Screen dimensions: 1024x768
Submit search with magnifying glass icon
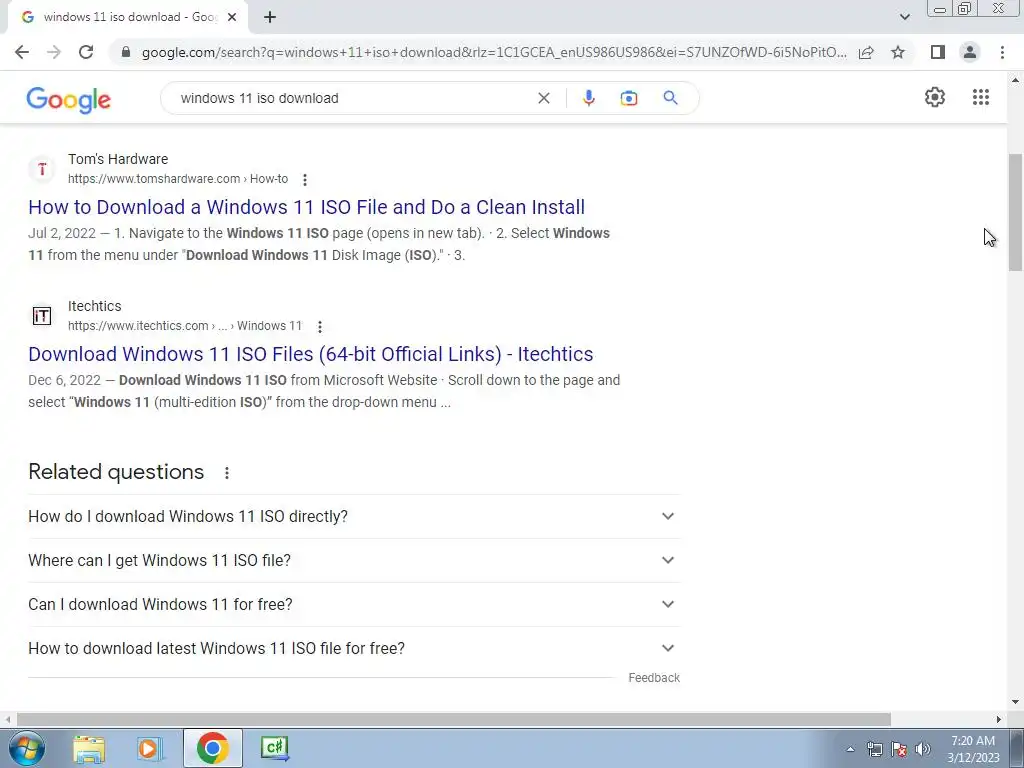coord(670,98)
